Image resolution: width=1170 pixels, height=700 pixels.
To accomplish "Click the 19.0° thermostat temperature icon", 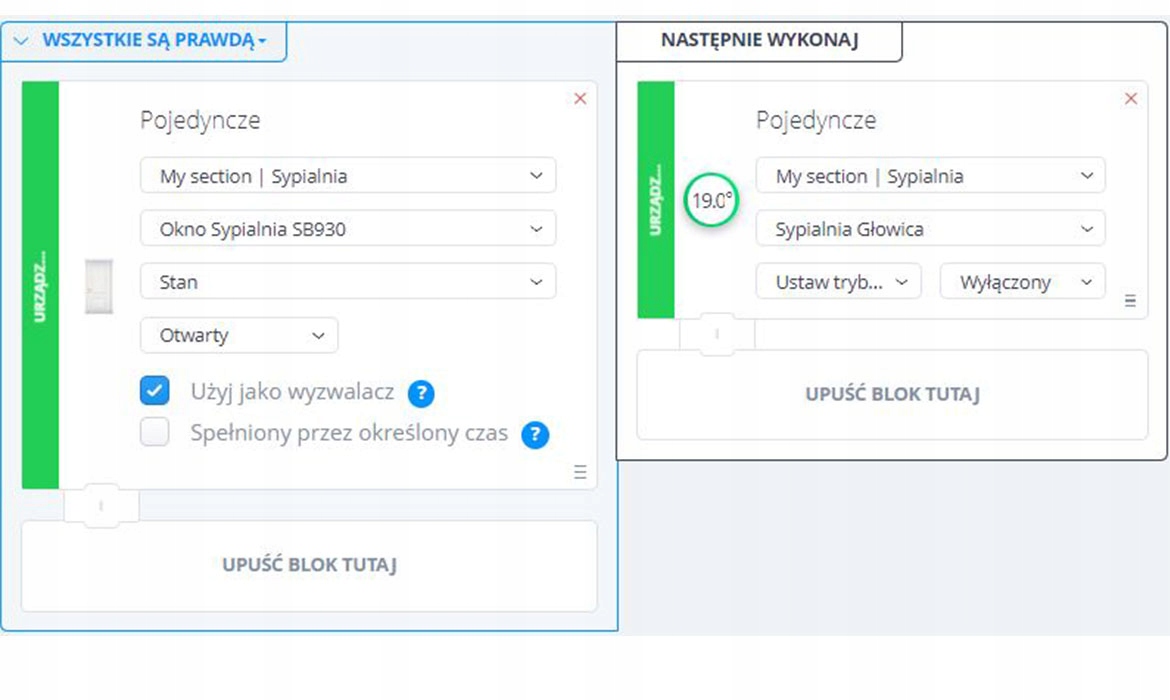I will click(711, 201).
